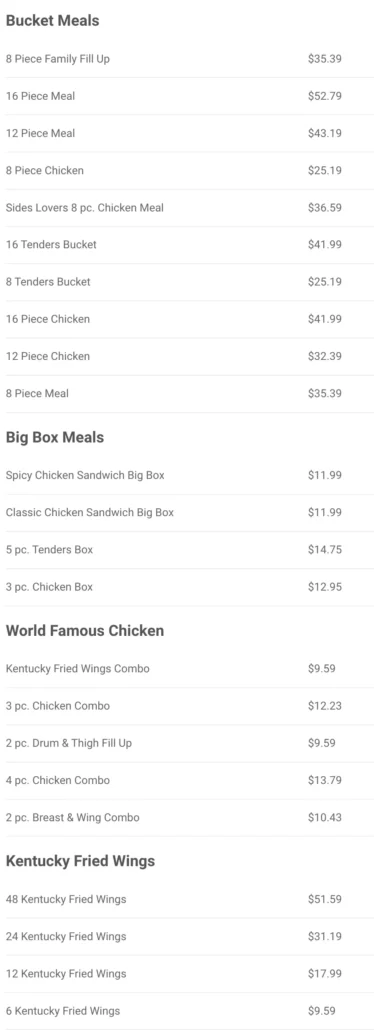The image size is (374, 1030).
Task: Open the 16 Piece Meal entry
Action: [x=187, y=96]
